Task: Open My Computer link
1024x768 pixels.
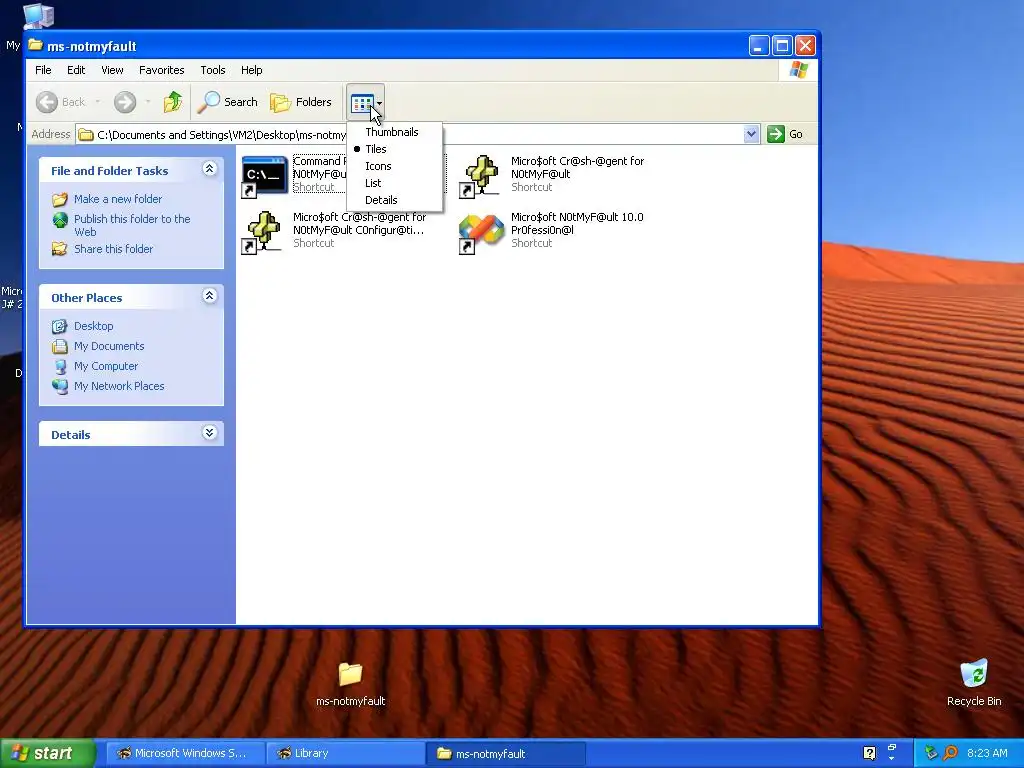Action: click(106, 366)
